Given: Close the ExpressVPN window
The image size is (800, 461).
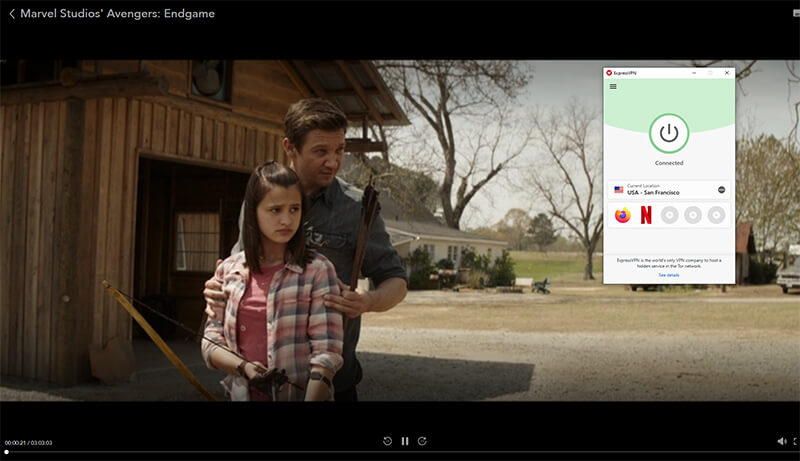Looking at the screenshot, I should click(x=727, y=73).
